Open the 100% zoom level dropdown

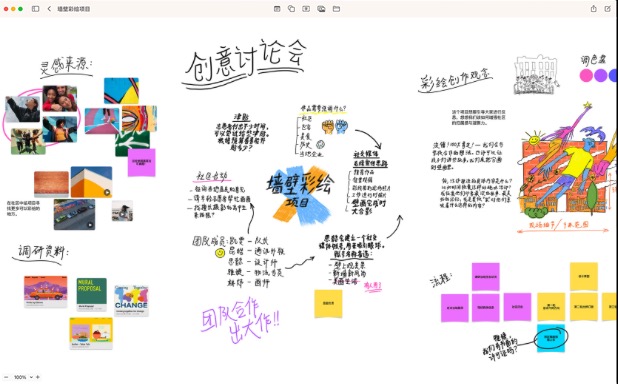pyautogui.click(x=23, y=377)
